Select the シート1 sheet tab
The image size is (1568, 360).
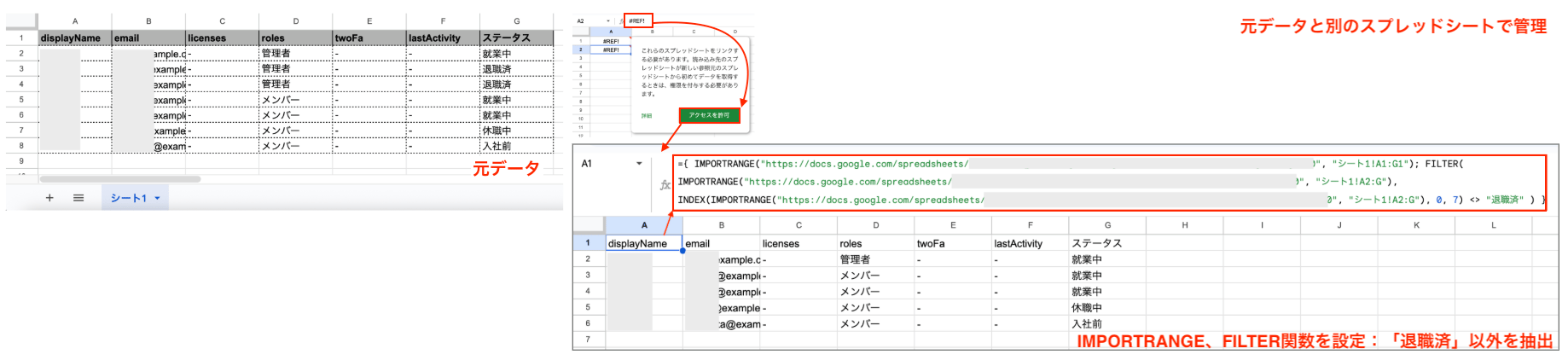[x=134, y=198]
